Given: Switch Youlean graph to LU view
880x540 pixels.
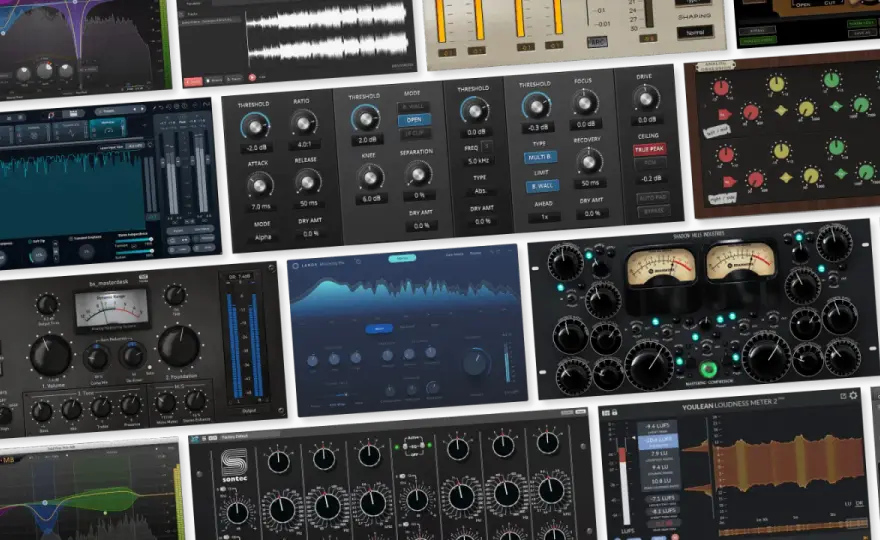Looking at the screenshot, I should pyautogui.click(x=849, y=504).
